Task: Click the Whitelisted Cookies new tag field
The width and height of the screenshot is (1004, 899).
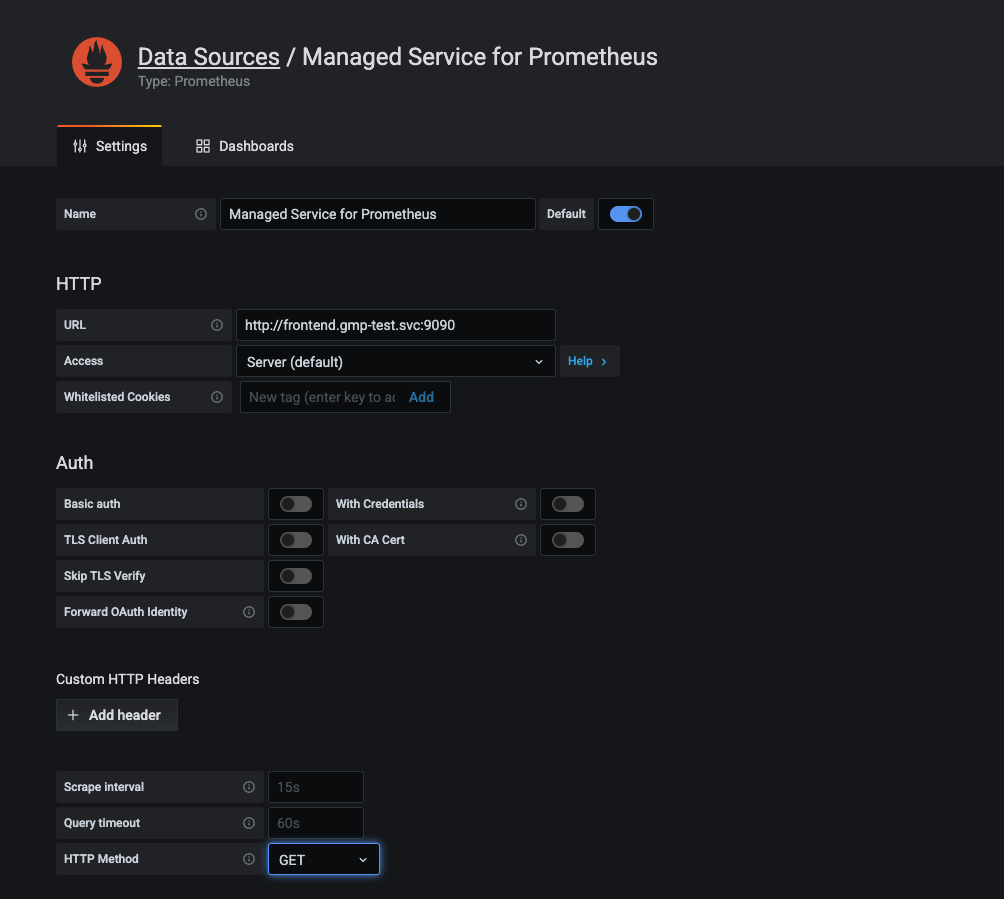Action: click(x=322, y=397)
